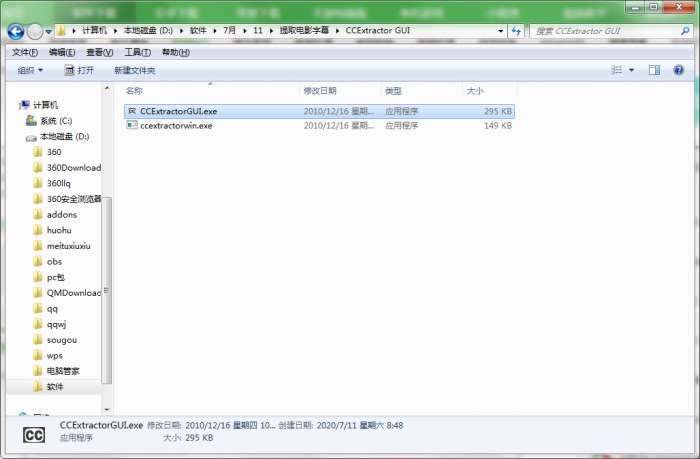Sort by the 名称 column header
This screenshot has height=459, width=700.
210,91
